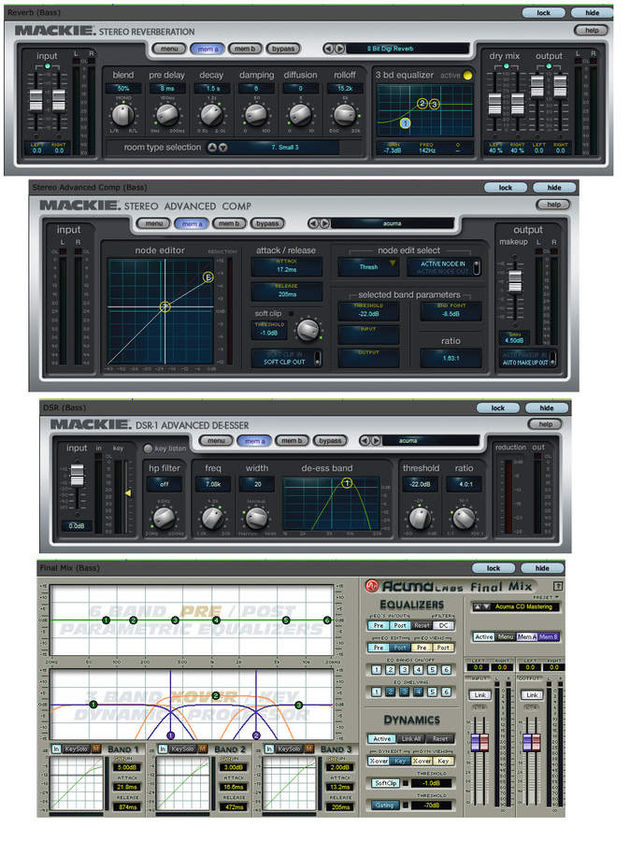
Task: Select node 1 in the reverb equalizer graph
Action: [405, 123]
